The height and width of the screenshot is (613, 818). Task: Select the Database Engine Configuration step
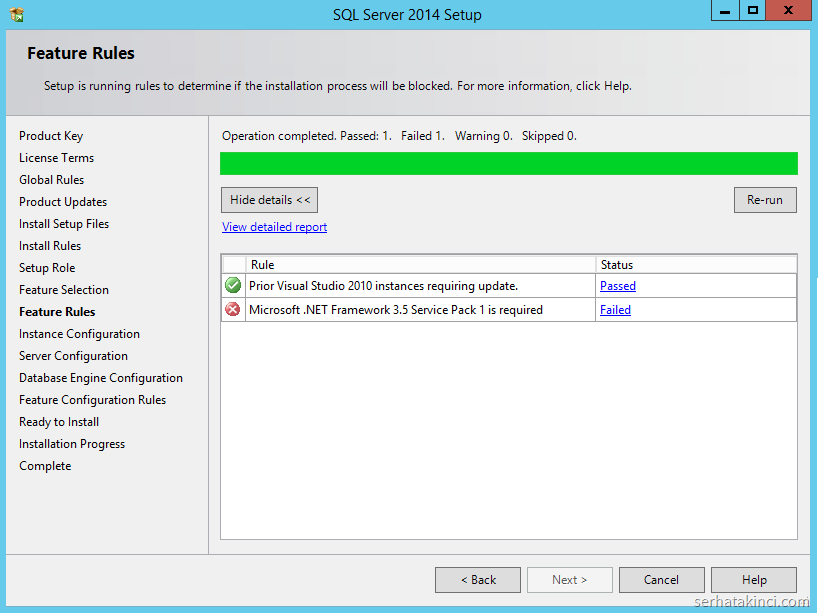[101, 378]
